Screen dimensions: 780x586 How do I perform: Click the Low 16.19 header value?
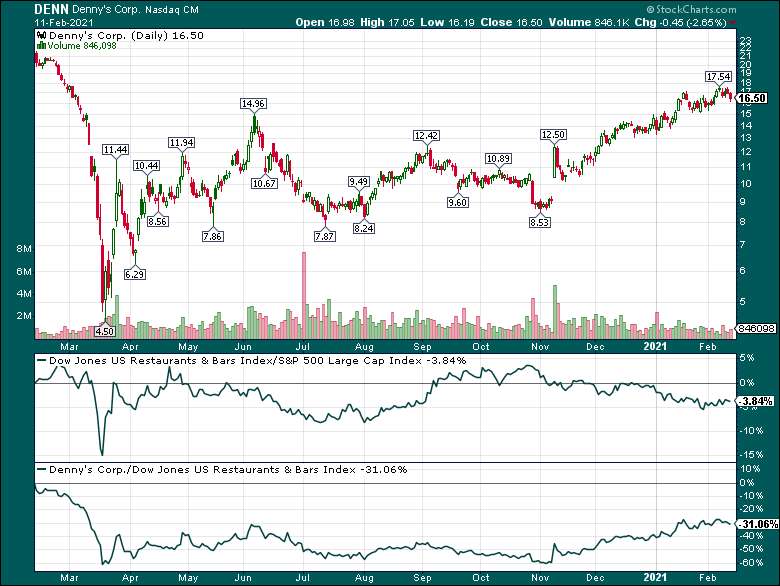pyautogui.click(x=447, y=22)
